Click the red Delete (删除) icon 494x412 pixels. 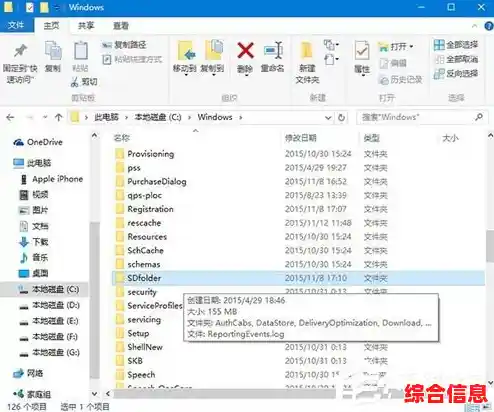[245, 51]
